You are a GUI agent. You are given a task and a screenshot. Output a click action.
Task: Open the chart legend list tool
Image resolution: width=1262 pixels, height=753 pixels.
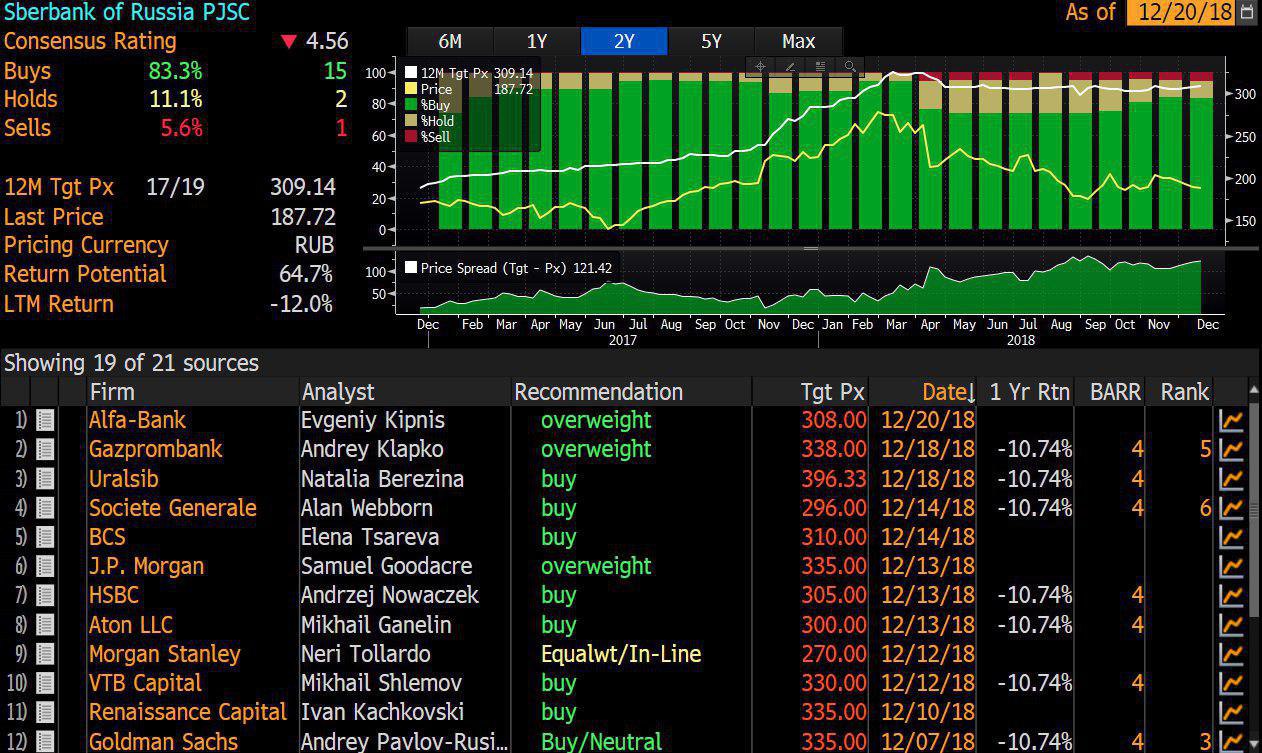820,66
